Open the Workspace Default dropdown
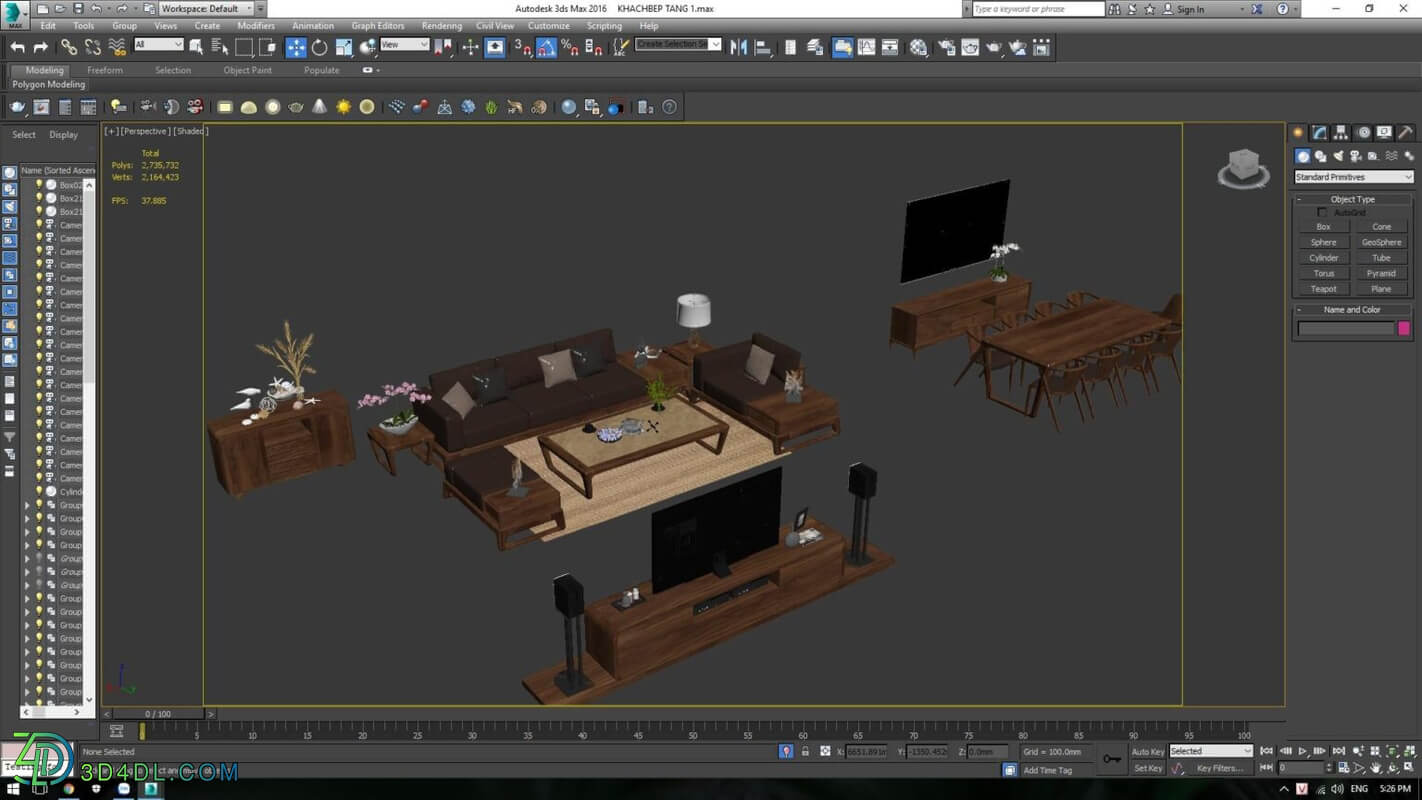1422x800 pixels. click(207, 8)
